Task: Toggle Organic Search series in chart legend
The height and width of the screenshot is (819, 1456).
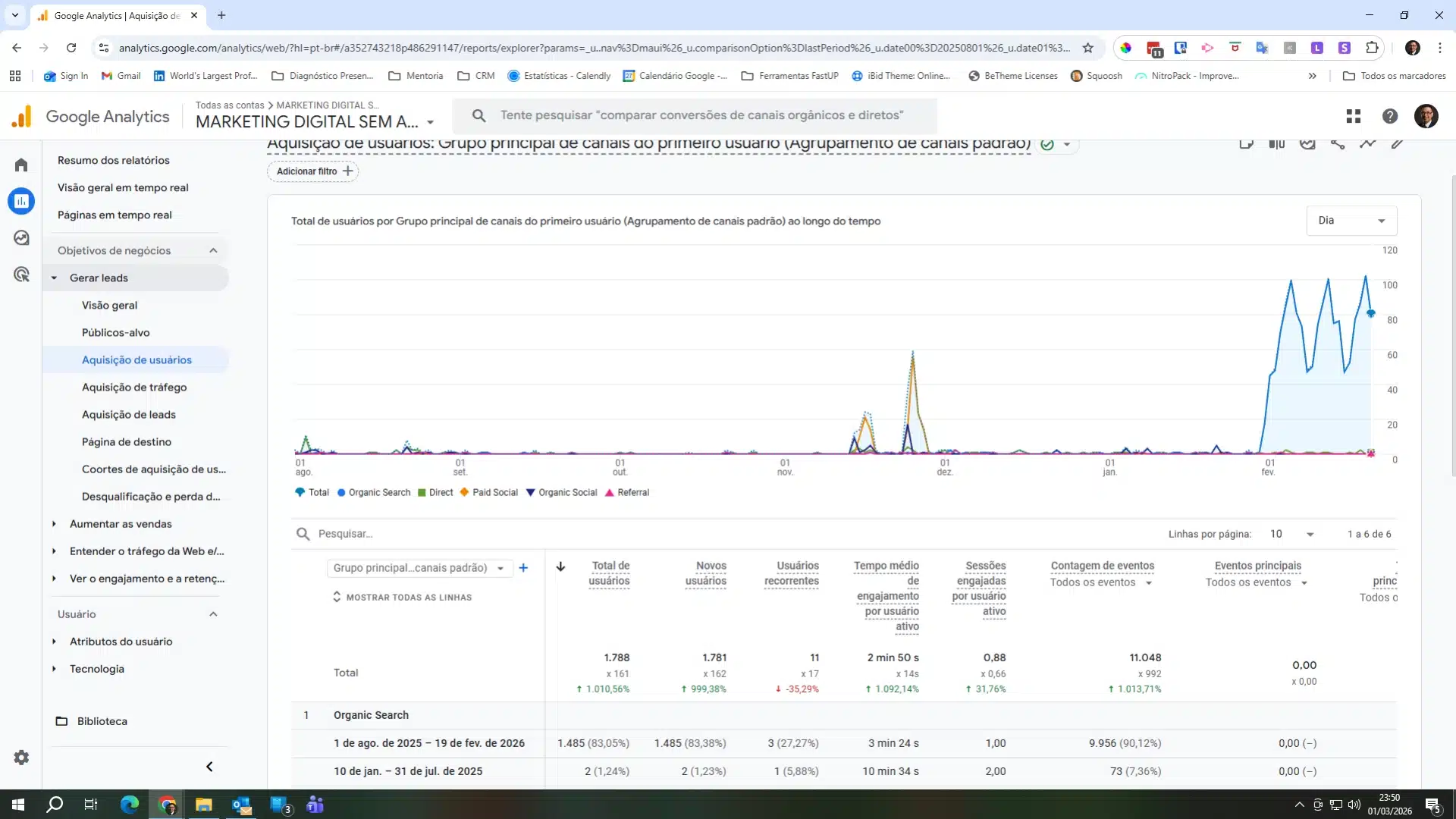Action: pos(374,493)
